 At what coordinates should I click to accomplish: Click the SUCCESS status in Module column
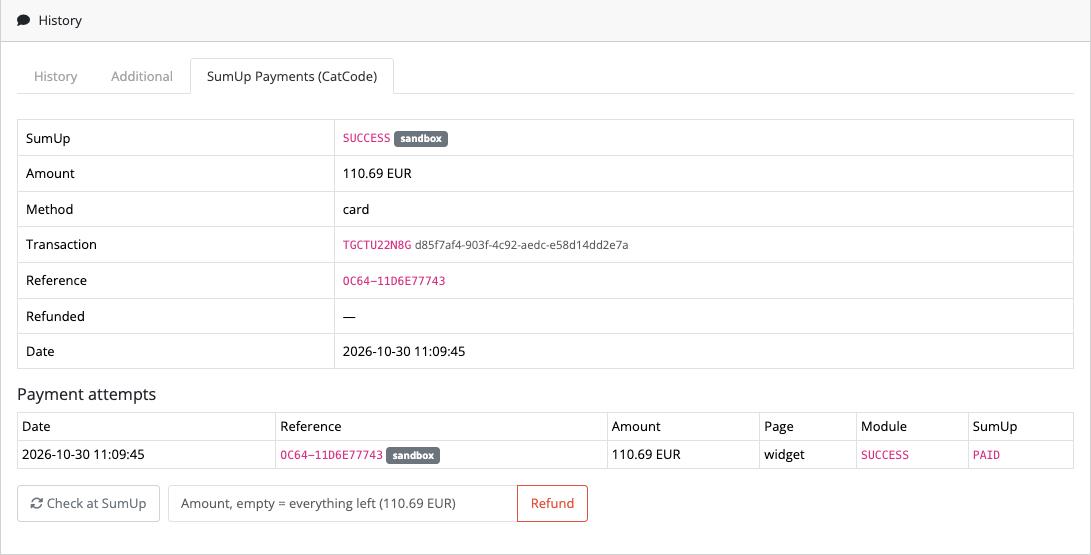point(884,455)
